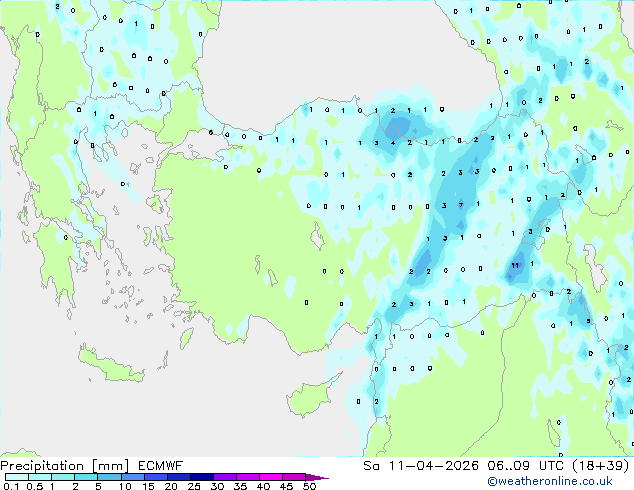Click the 'ECMWF' model label
Screen dimensions: 634x490
coord(161,466)
